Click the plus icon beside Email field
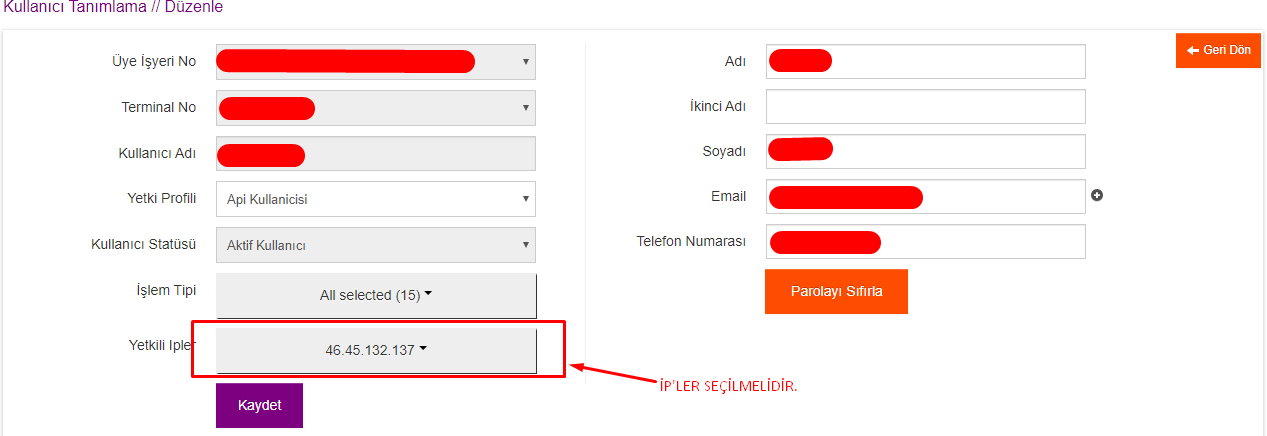This screenshot has height=436, width=1267. tap(1097, 196)
